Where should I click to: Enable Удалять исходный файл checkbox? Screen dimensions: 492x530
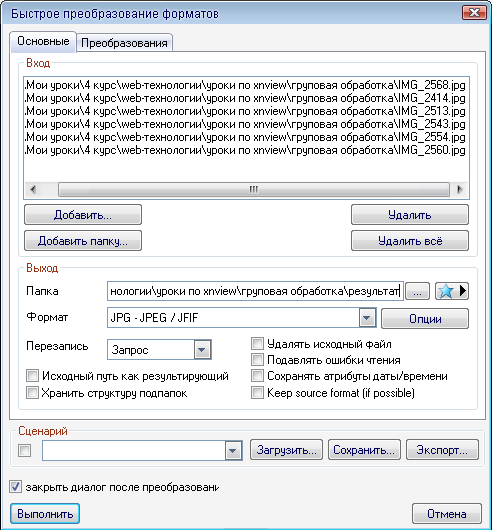point(257,344)
